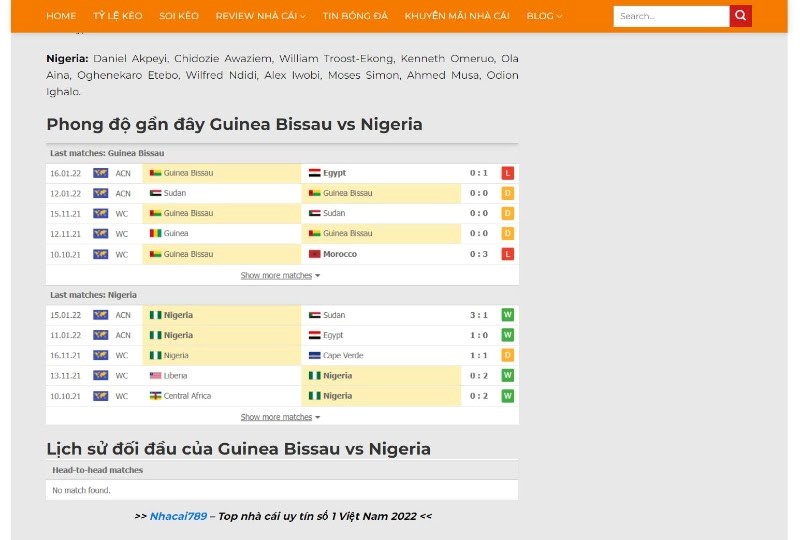The height and width of the screenshot is (540, 800).
Task: Click the Egypt flag in Guinea Bissau matches
Action: 314,173
